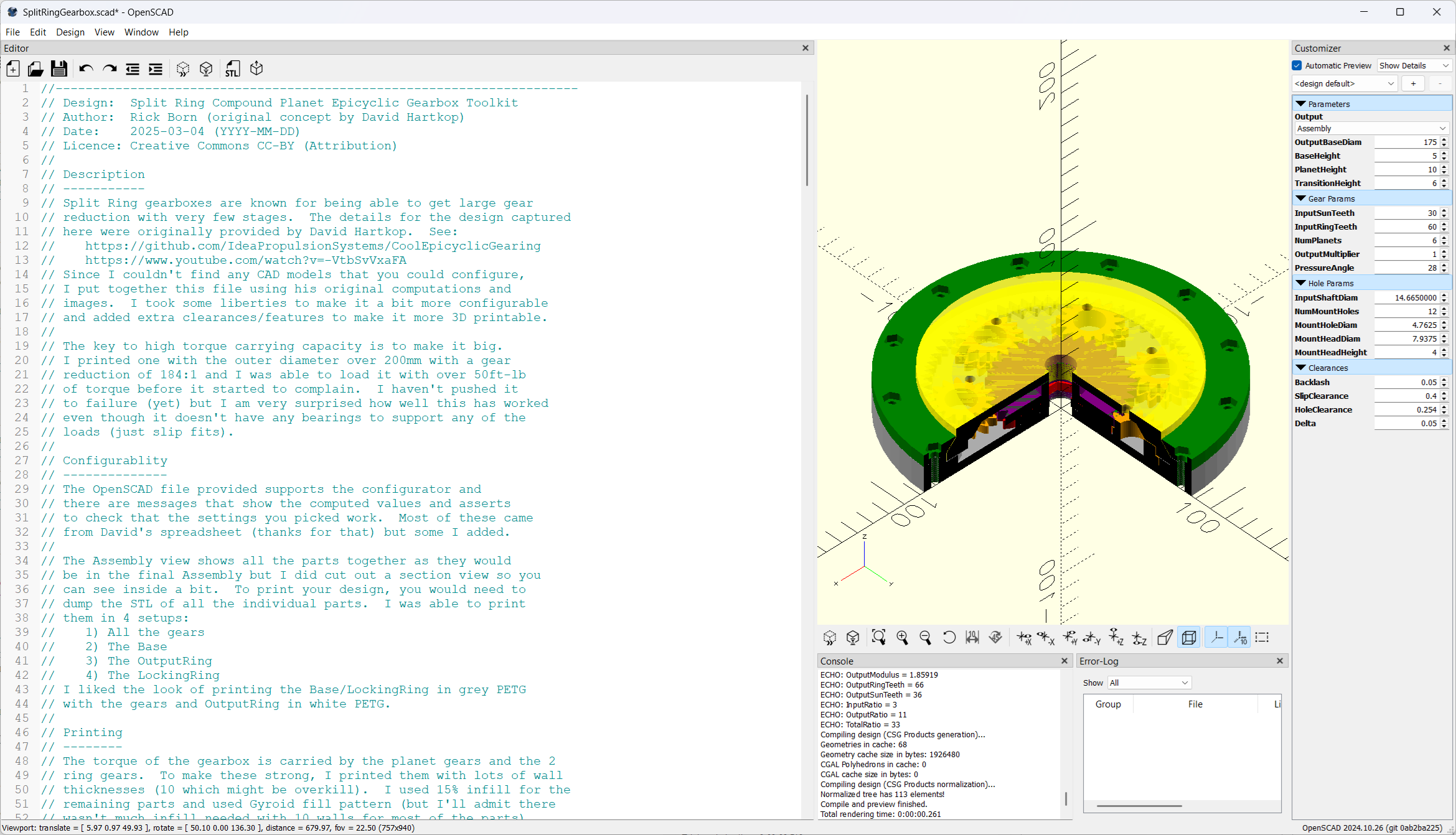Click View All in viewport toolbar
The image size is (1456, 835).
click(878, 637)
